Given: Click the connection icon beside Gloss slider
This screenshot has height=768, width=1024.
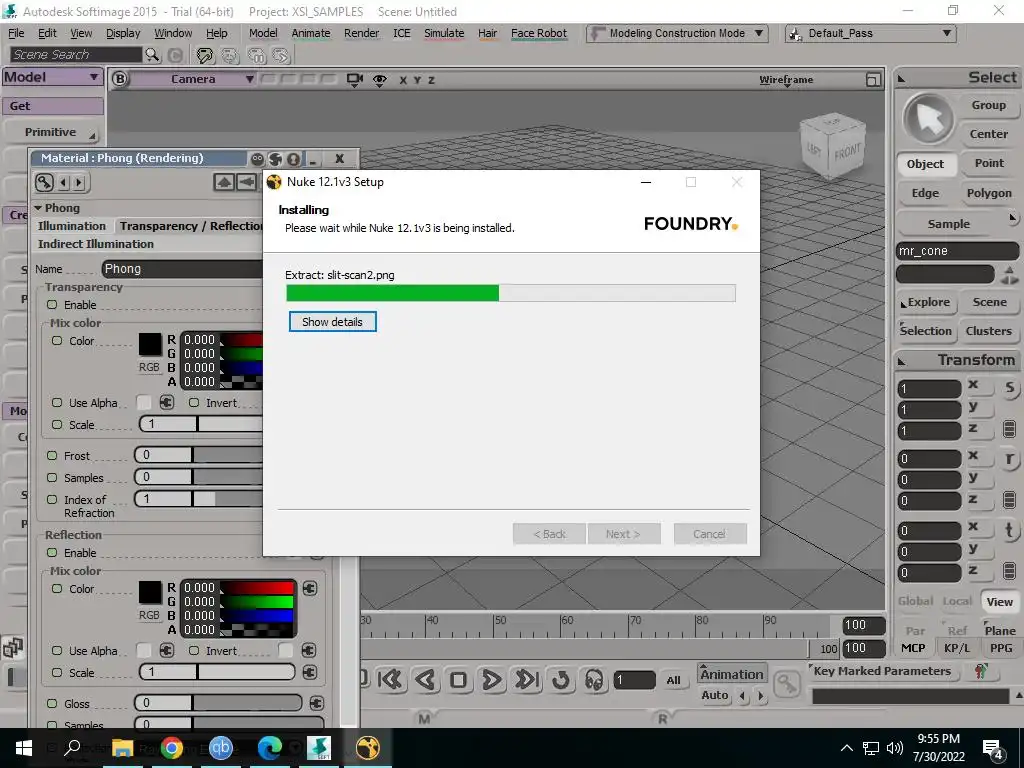Looking at the screenshot, I should click(x=317, y=703).
